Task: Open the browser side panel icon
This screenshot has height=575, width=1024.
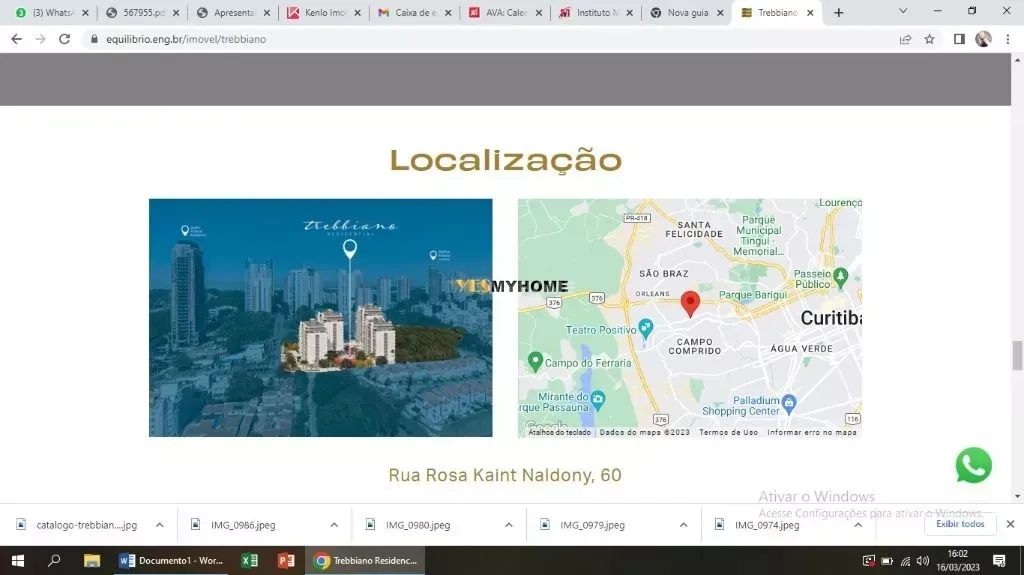Action: pos(959,39)
